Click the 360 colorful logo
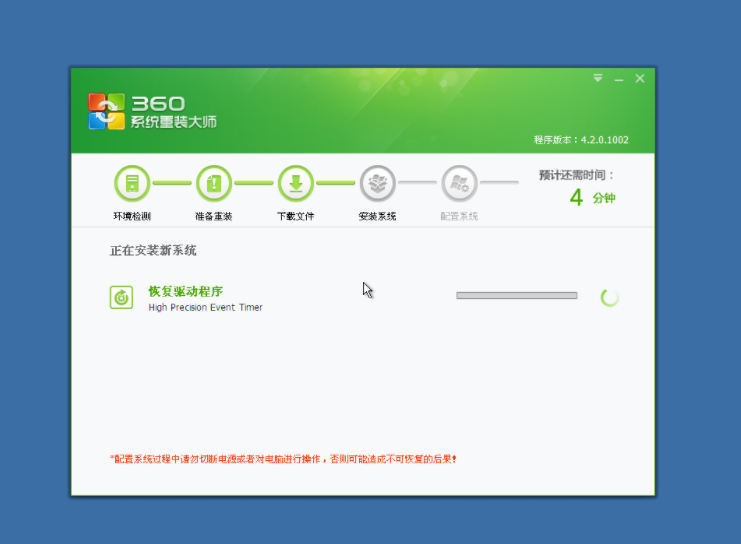 (x=107, y=112)
